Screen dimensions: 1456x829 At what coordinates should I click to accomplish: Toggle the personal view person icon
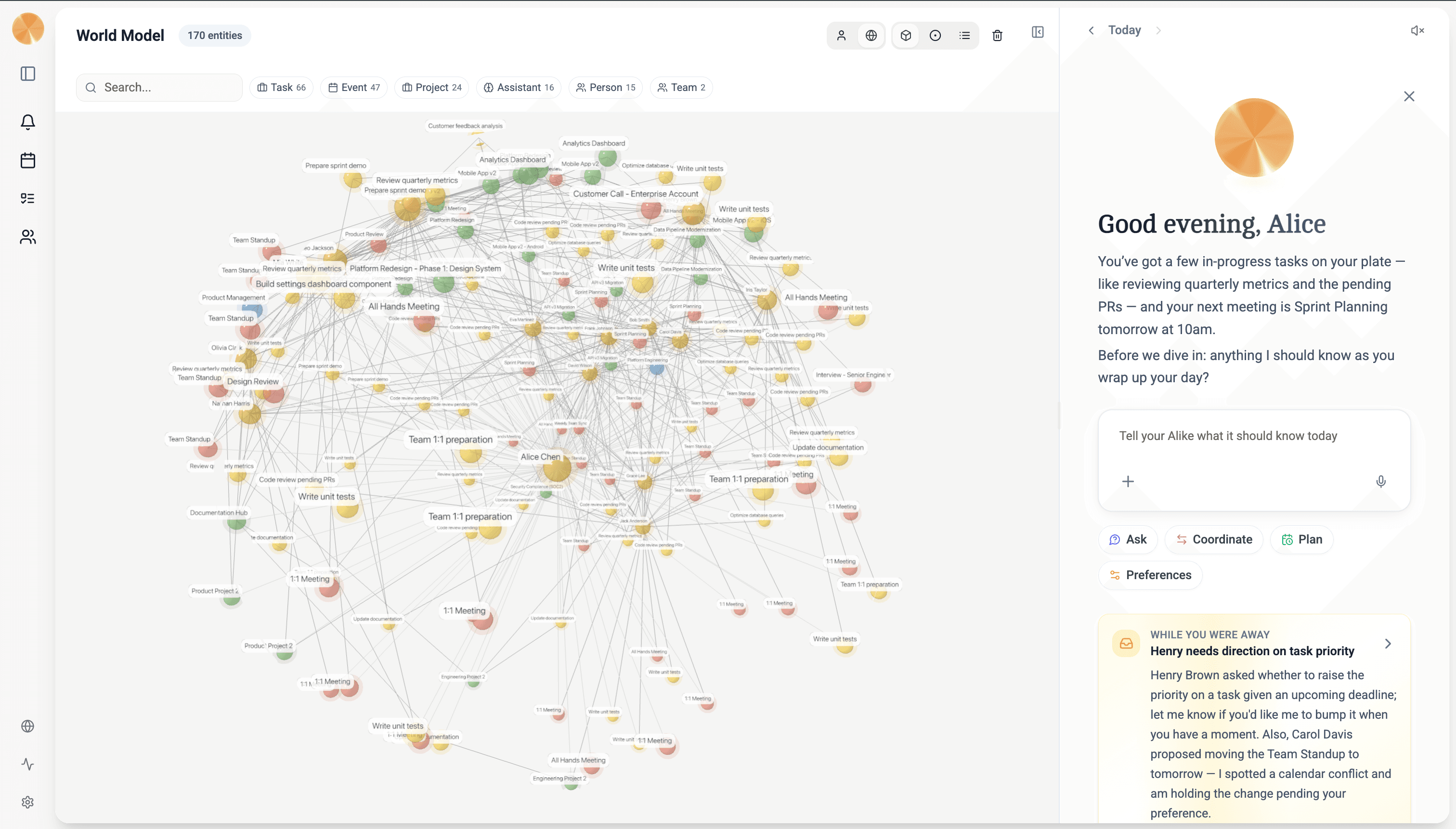click(841, 36)
